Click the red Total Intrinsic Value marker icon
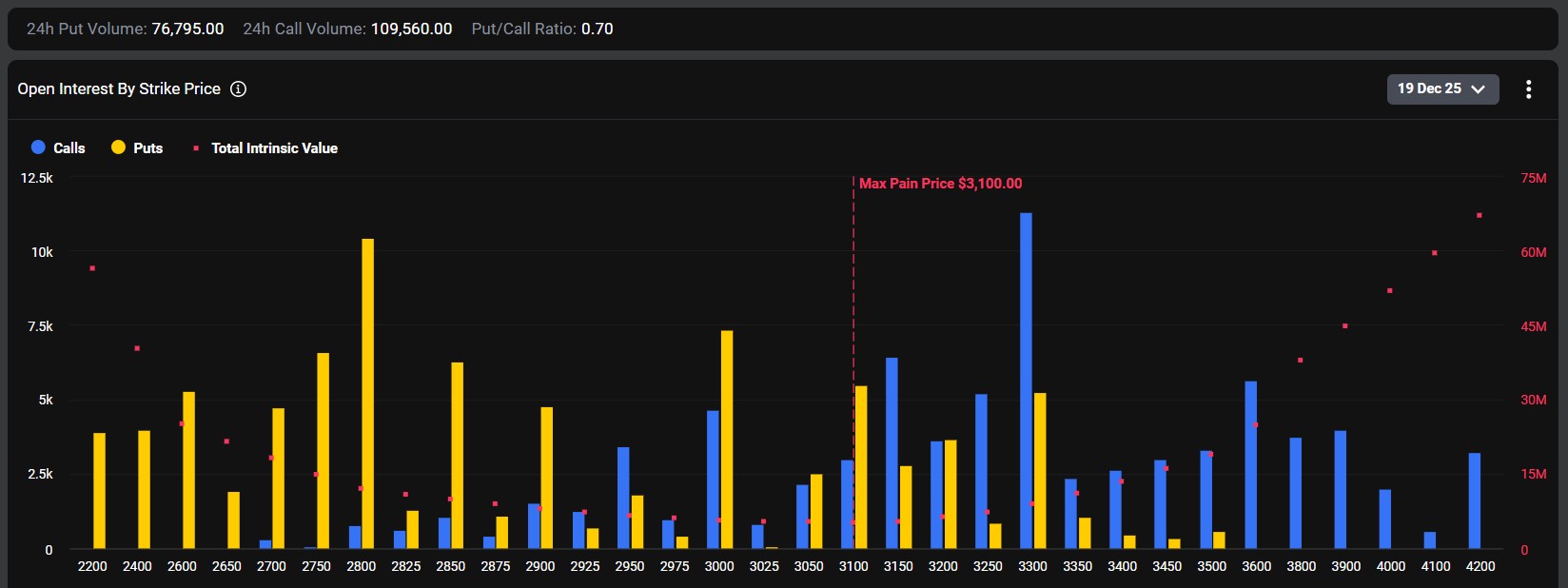 (196, 148)
